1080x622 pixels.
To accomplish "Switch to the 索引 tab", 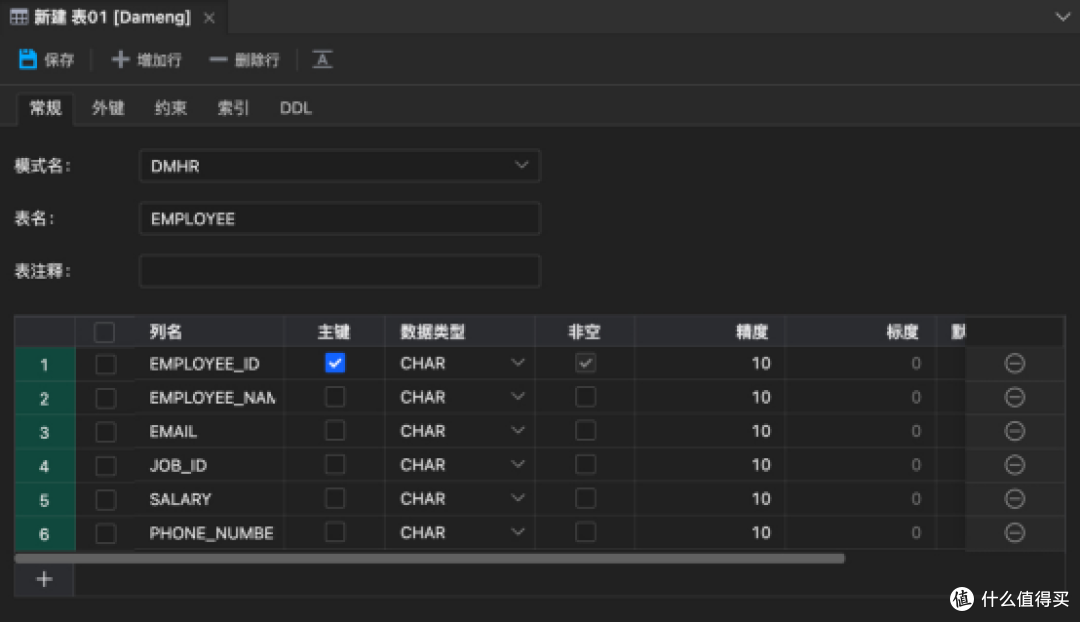I will (x=233, y=108).
